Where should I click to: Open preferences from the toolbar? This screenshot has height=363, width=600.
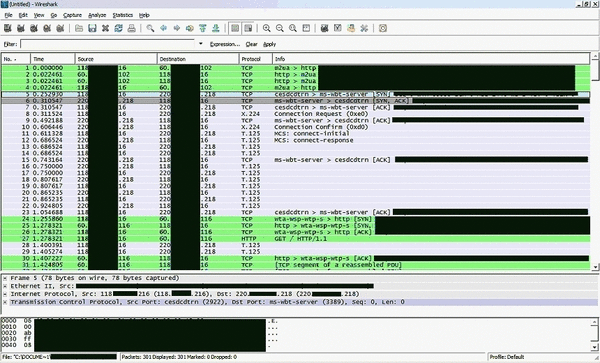[364, 28]
